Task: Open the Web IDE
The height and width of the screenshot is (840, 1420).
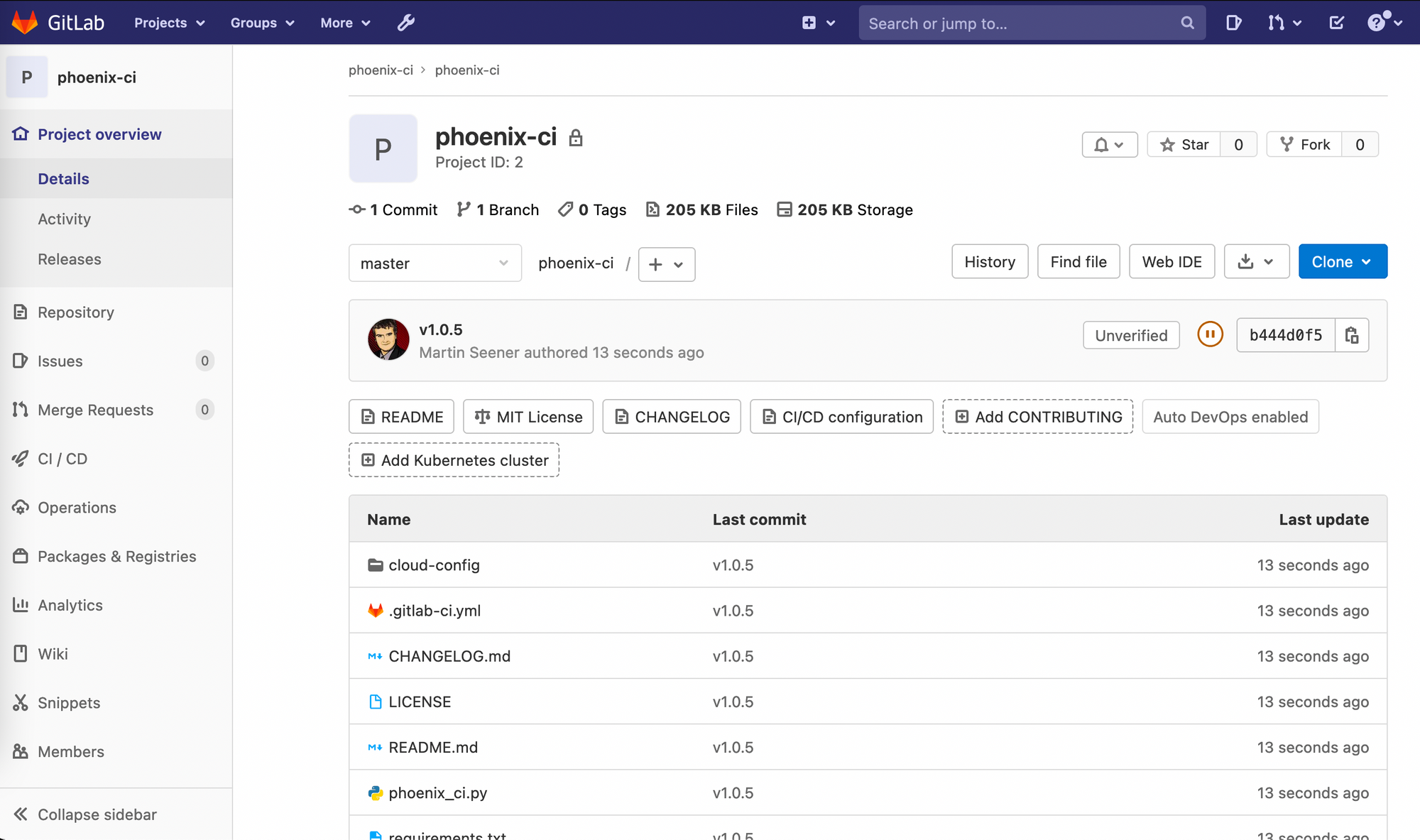Action: click(x=1171, y=262)
